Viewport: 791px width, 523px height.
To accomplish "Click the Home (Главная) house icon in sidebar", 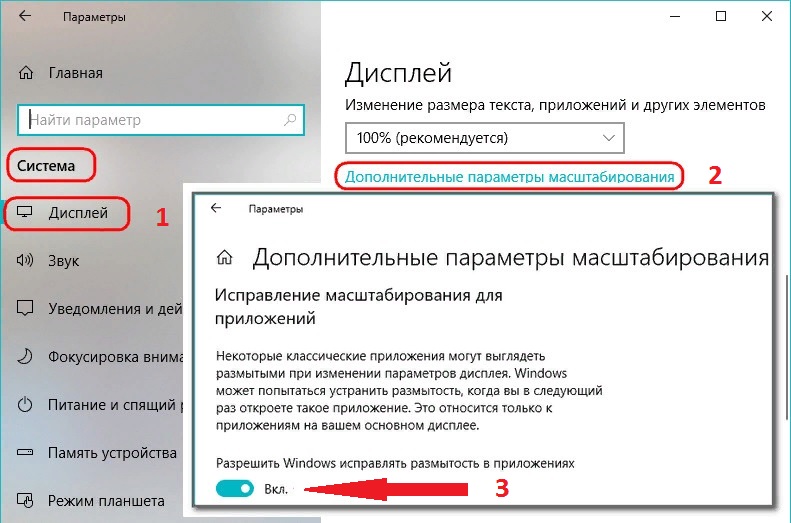I will click(x=26, y=73).
